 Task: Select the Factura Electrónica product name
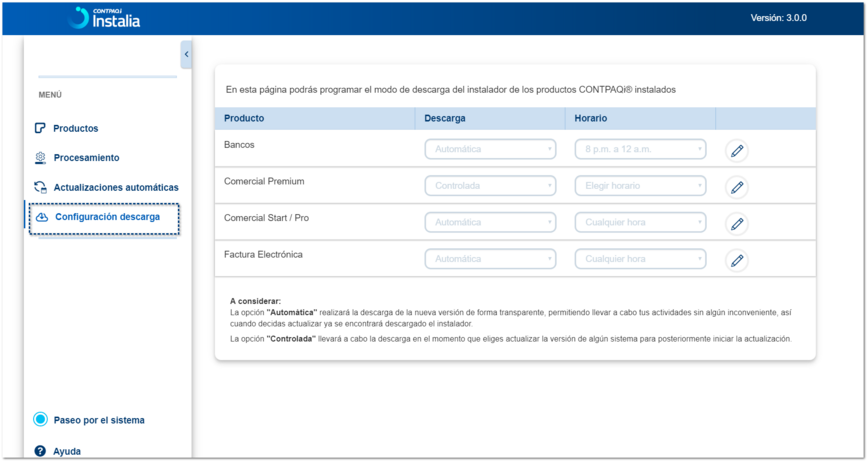click(263, 255)
